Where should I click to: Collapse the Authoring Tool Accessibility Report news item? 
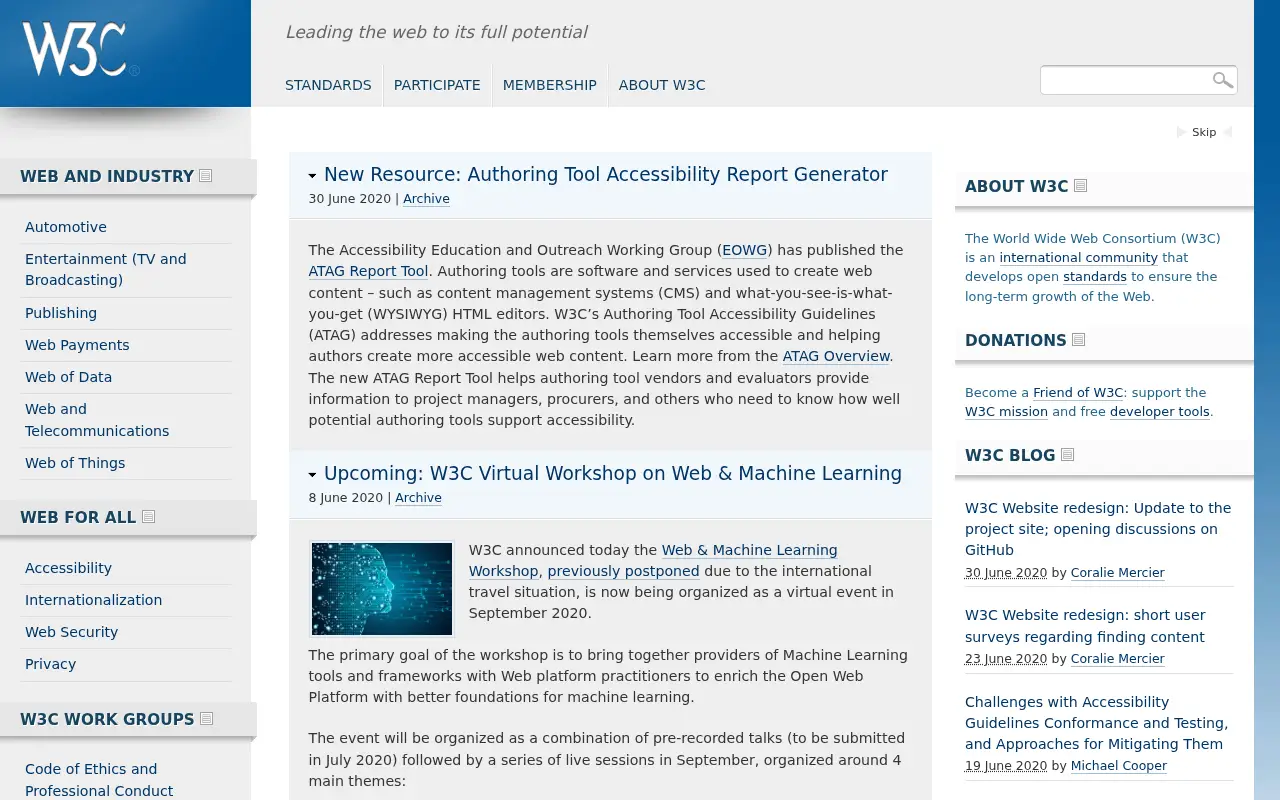click(x=313, y=176)
